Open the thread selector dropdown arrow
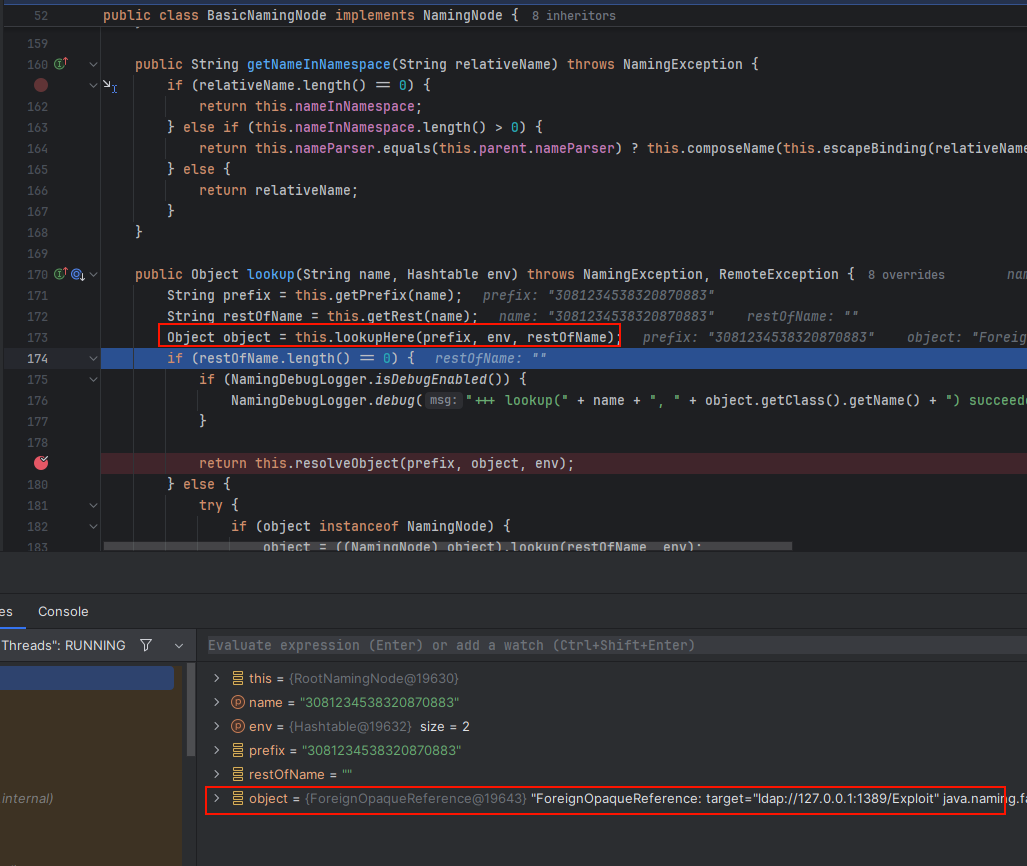The image size is (1027, 866). click(179, 646)
